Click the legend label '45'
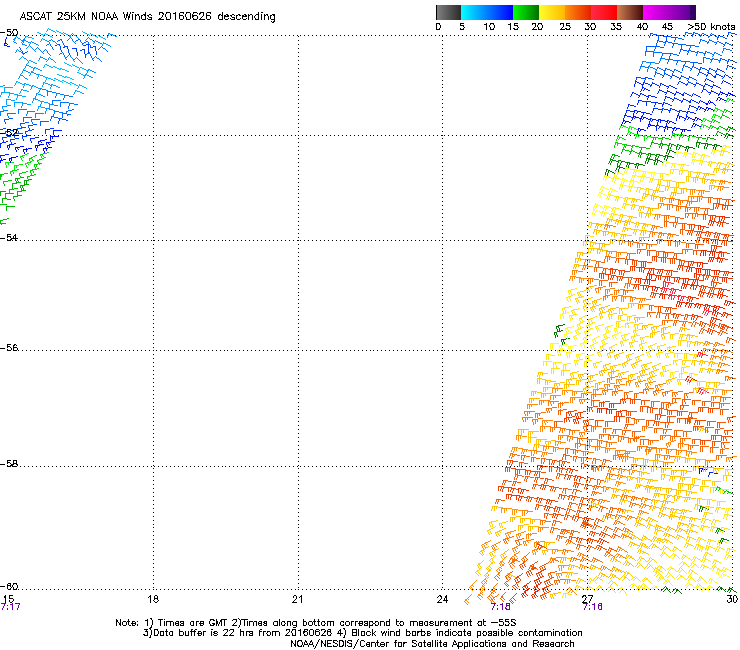 click(x=667, y=27)
